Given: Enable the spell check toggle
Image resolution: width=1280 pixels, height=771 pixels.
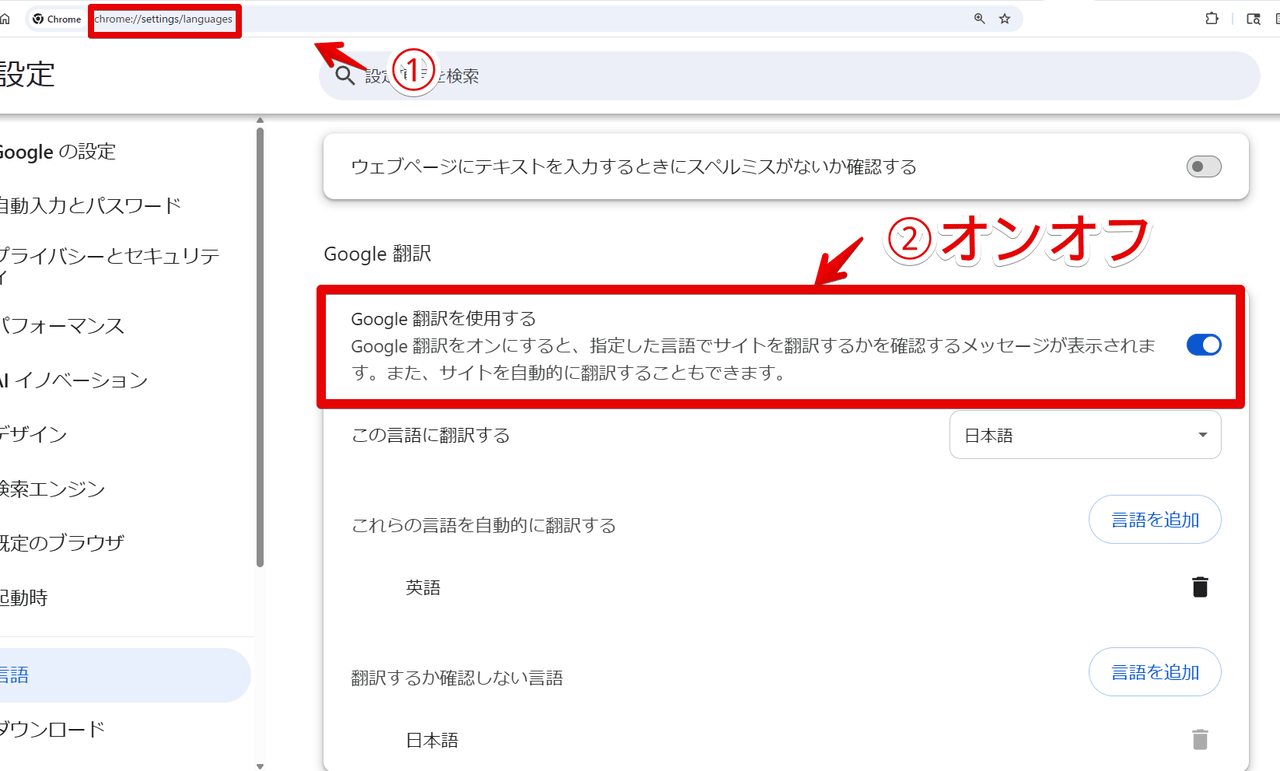Looking at the screenshot, I should [x=1203, y=166].
